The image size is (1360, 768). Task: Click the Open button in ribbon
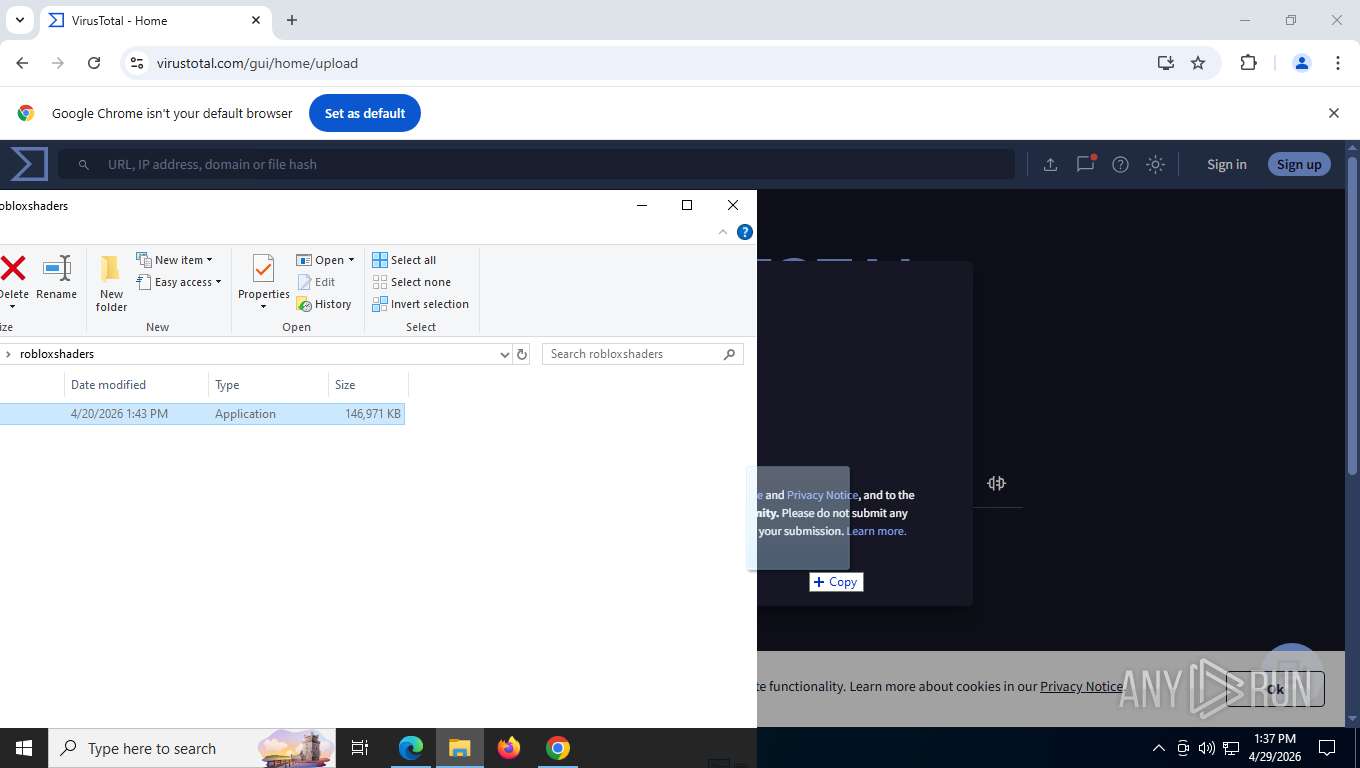(325, 260)
